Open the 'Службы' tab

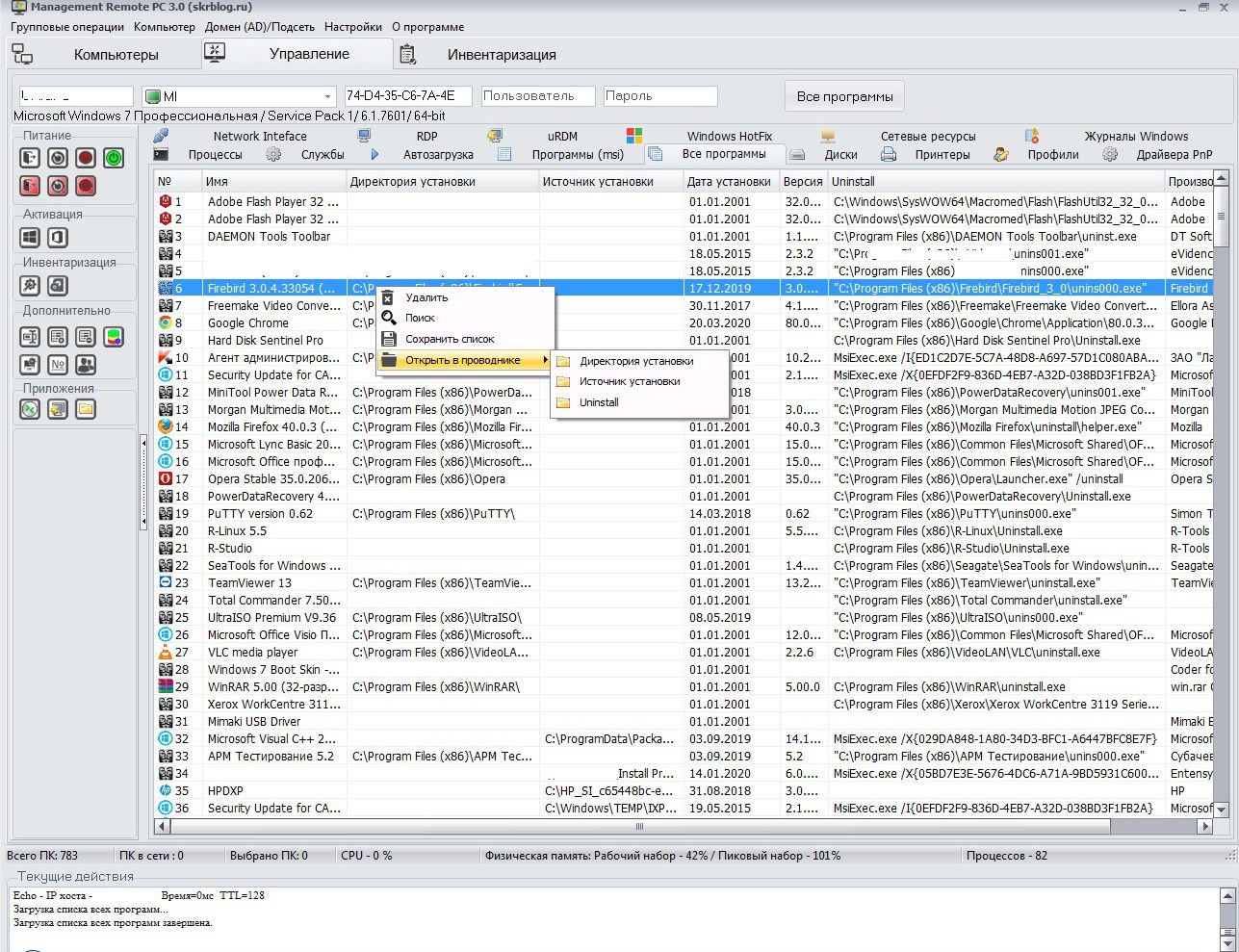310,154
